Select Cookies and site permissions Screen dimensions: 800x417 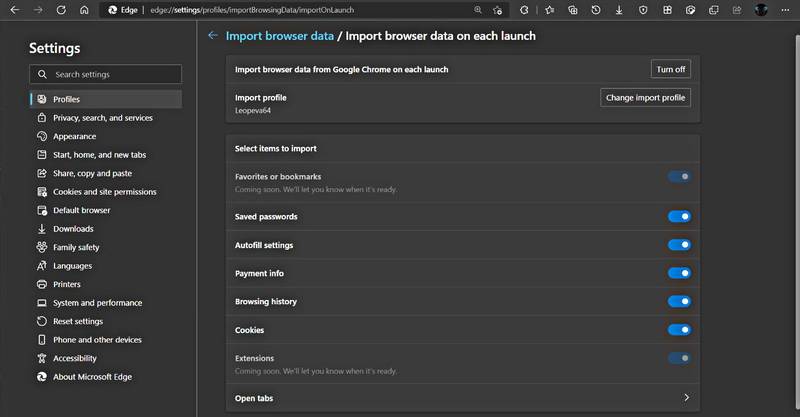[x=106, y=192]
